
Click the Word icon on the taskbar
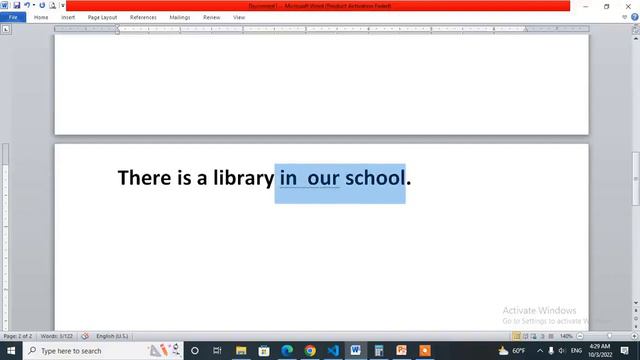tap(356, 351)
